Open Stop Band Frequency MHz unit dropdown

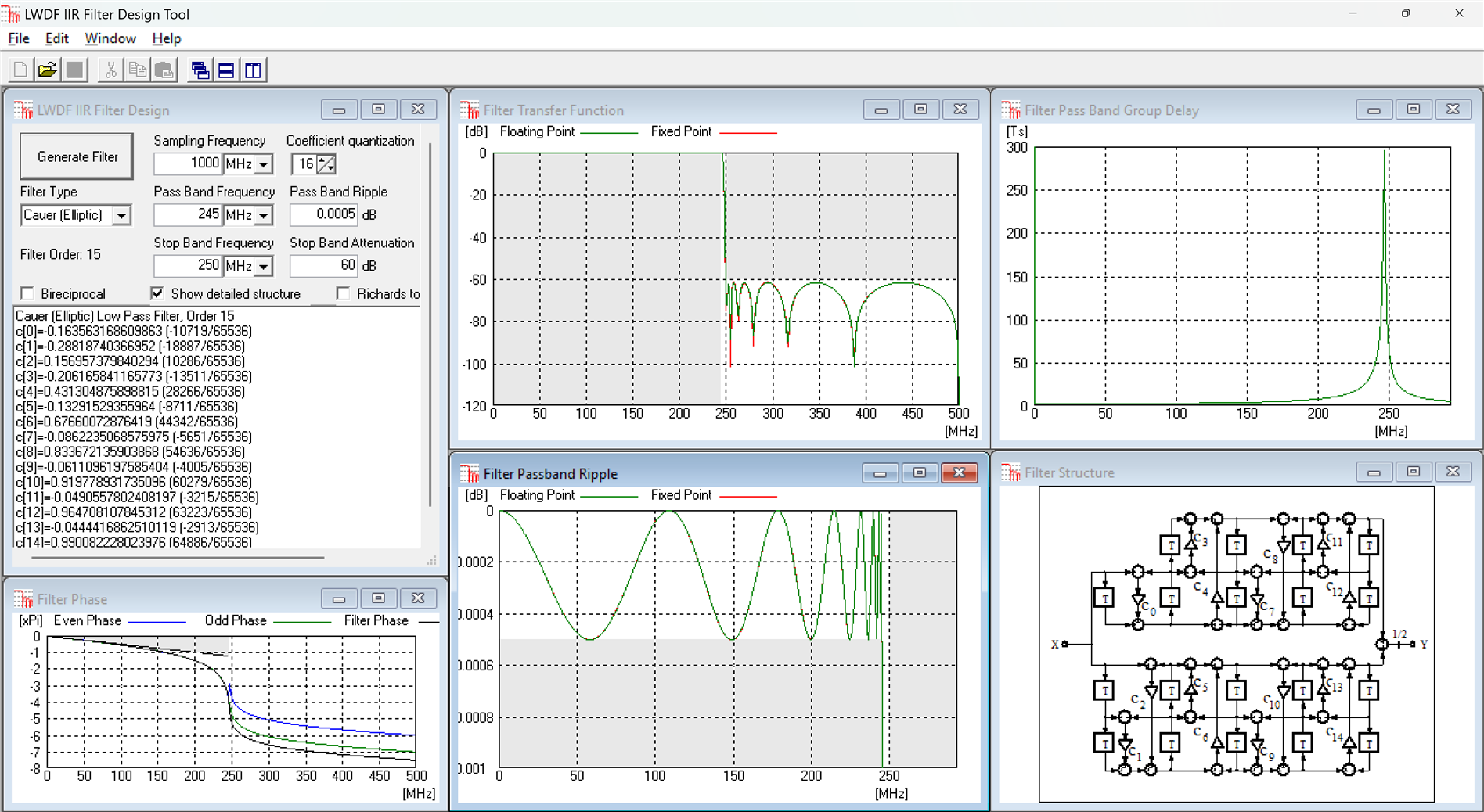(264, 267)
